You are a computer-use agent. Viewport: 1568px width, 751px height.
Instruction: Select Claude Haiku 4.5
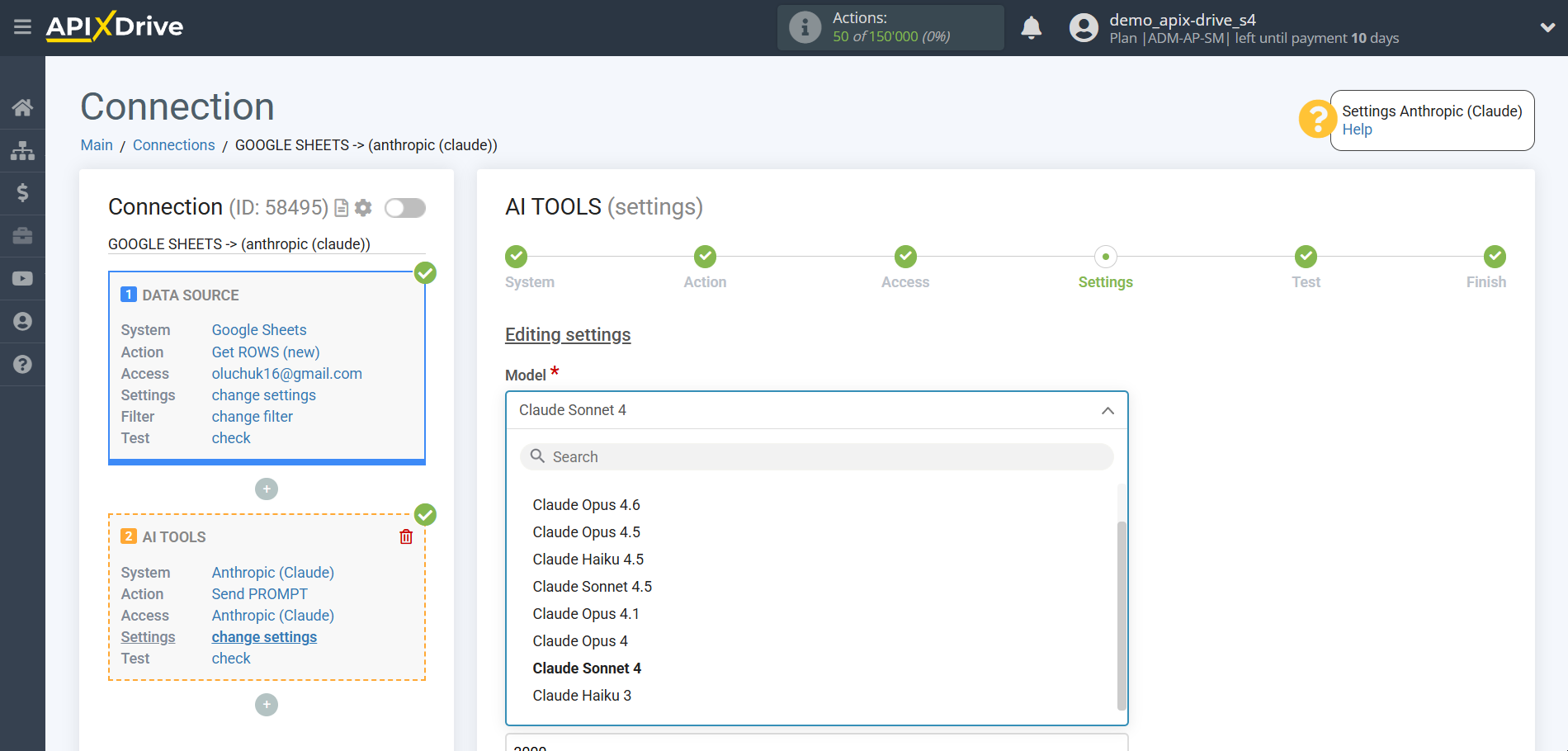[588, 560]
